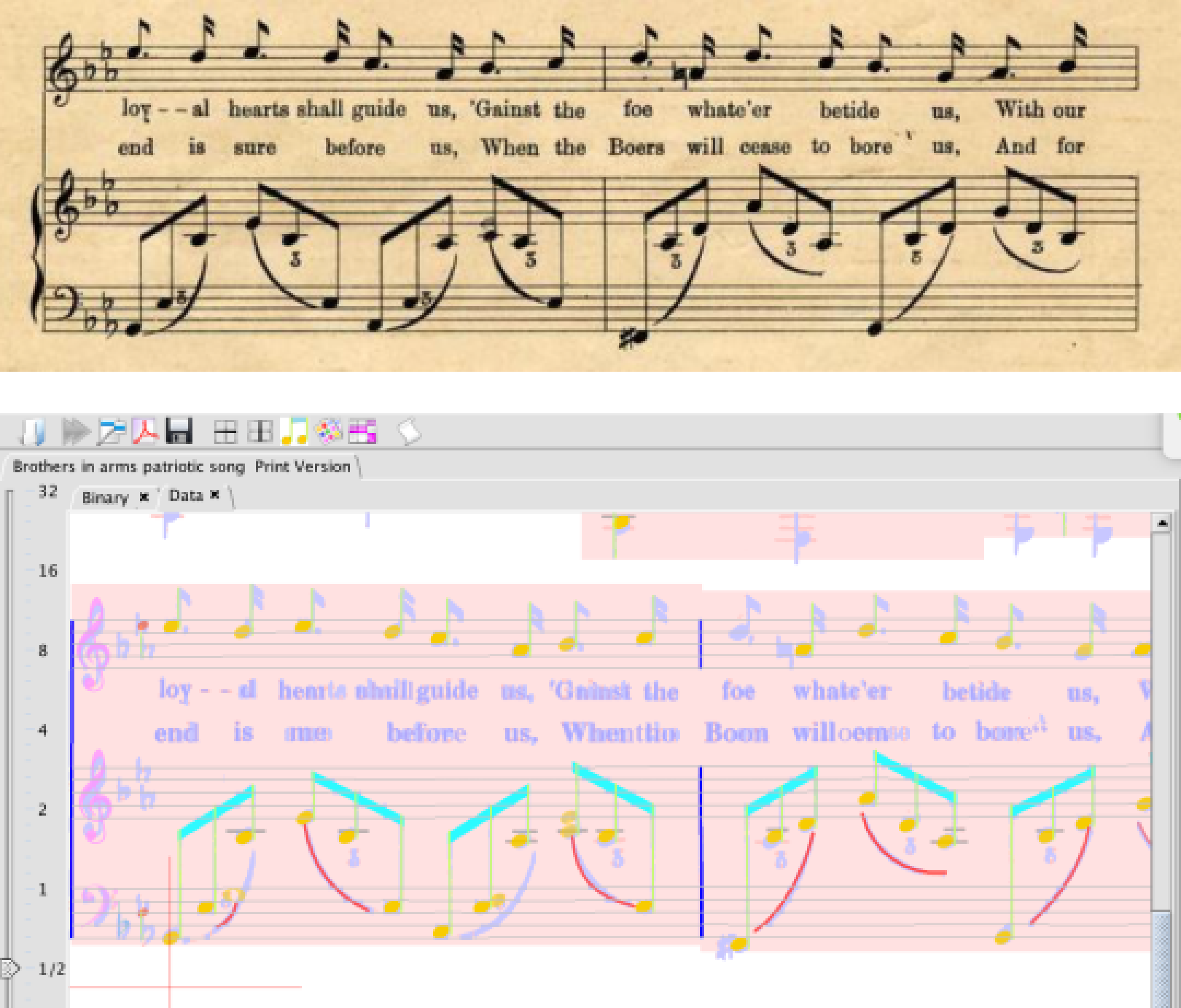Close the Binary tab
Image resolution: width=1181 pixels, height=1008 pixels.
(x=144, y=497)
